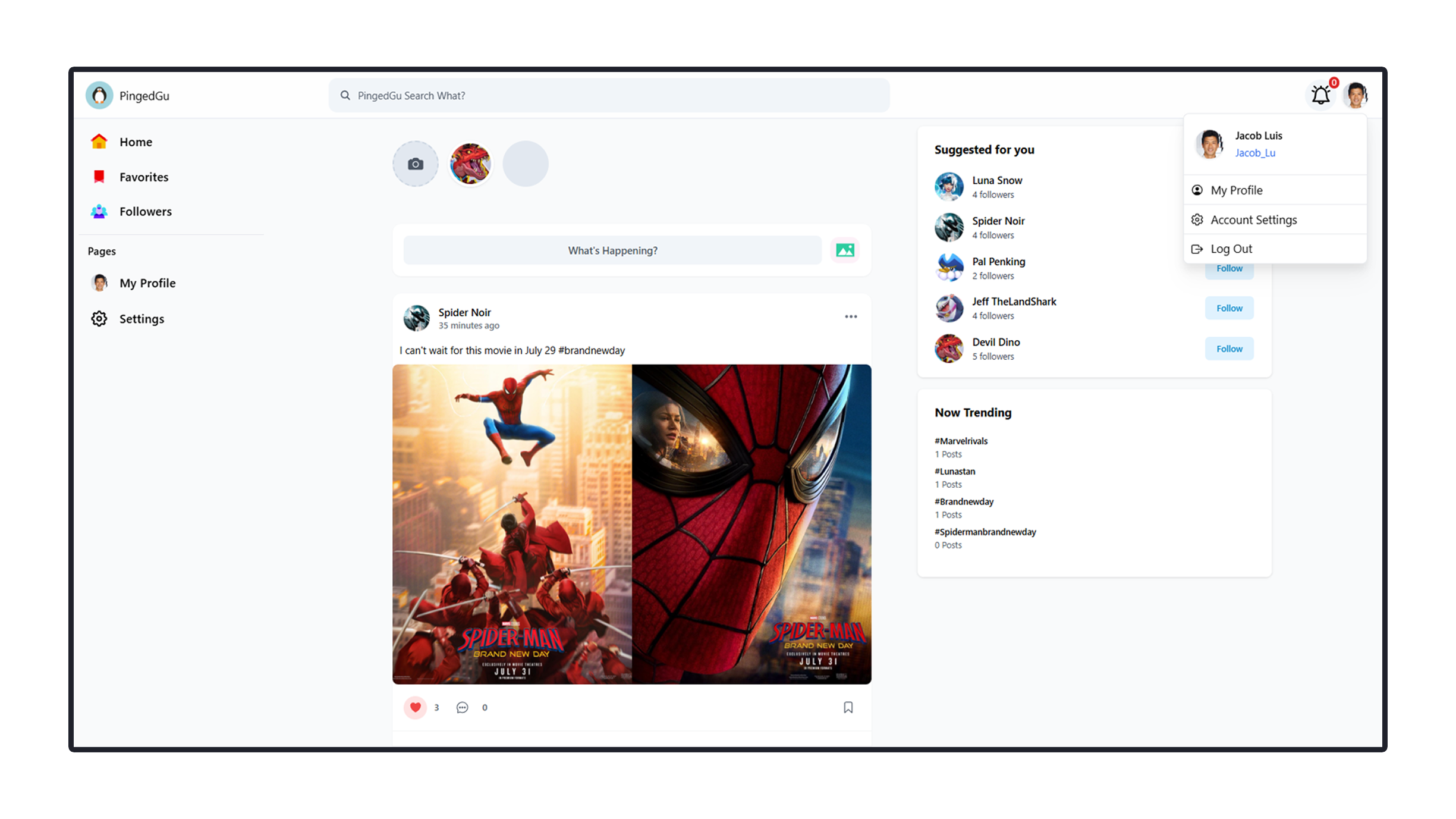Click Spider Noir's post avatar

pos(416,318)
